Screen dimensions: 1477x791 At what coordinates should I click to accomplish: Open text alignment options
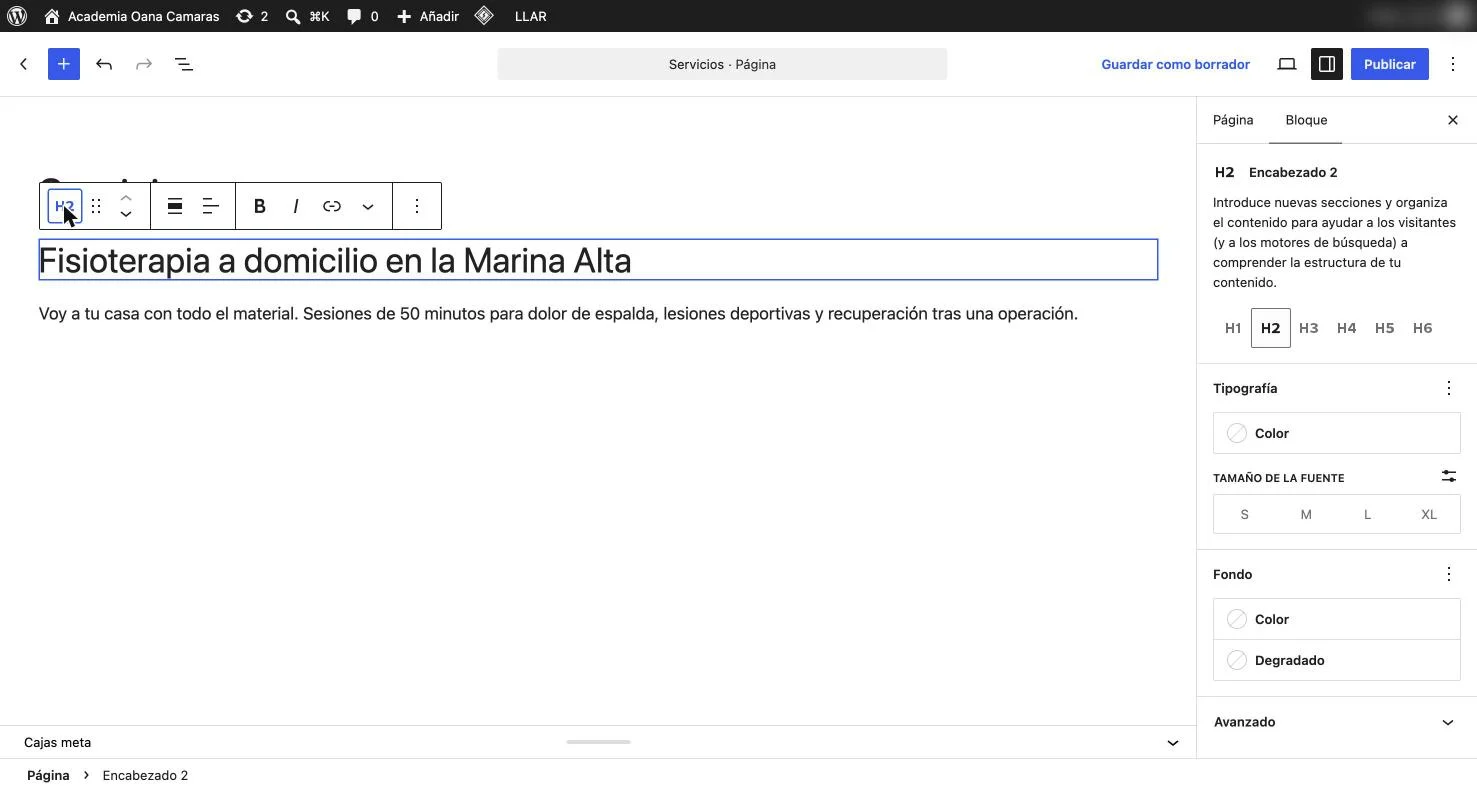tap(211, 206)
